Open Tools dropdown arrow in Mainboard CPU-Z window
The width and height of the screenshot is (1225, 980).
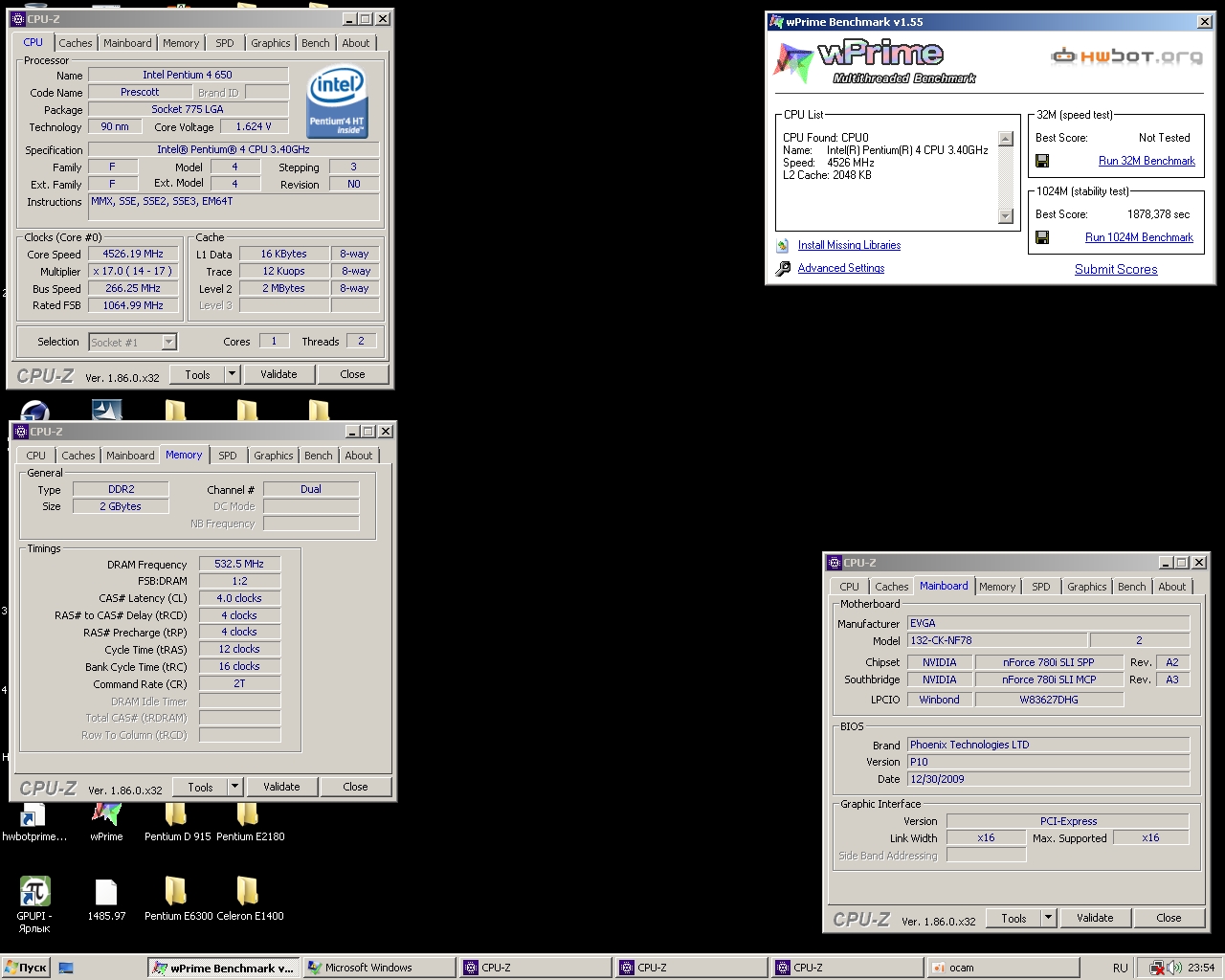coord(1048,918)
